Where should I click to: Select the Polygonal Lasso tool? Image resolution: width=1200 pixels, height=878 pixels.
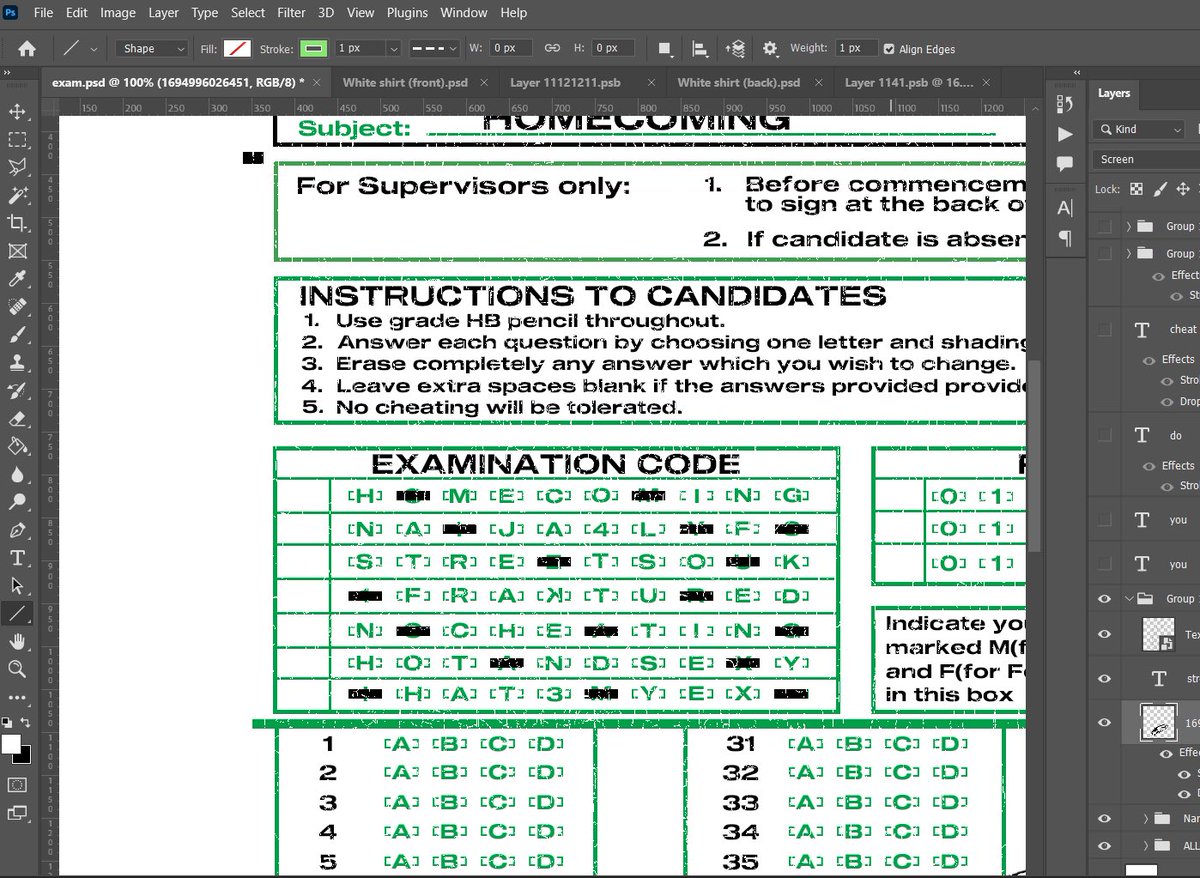click(17, 167)
